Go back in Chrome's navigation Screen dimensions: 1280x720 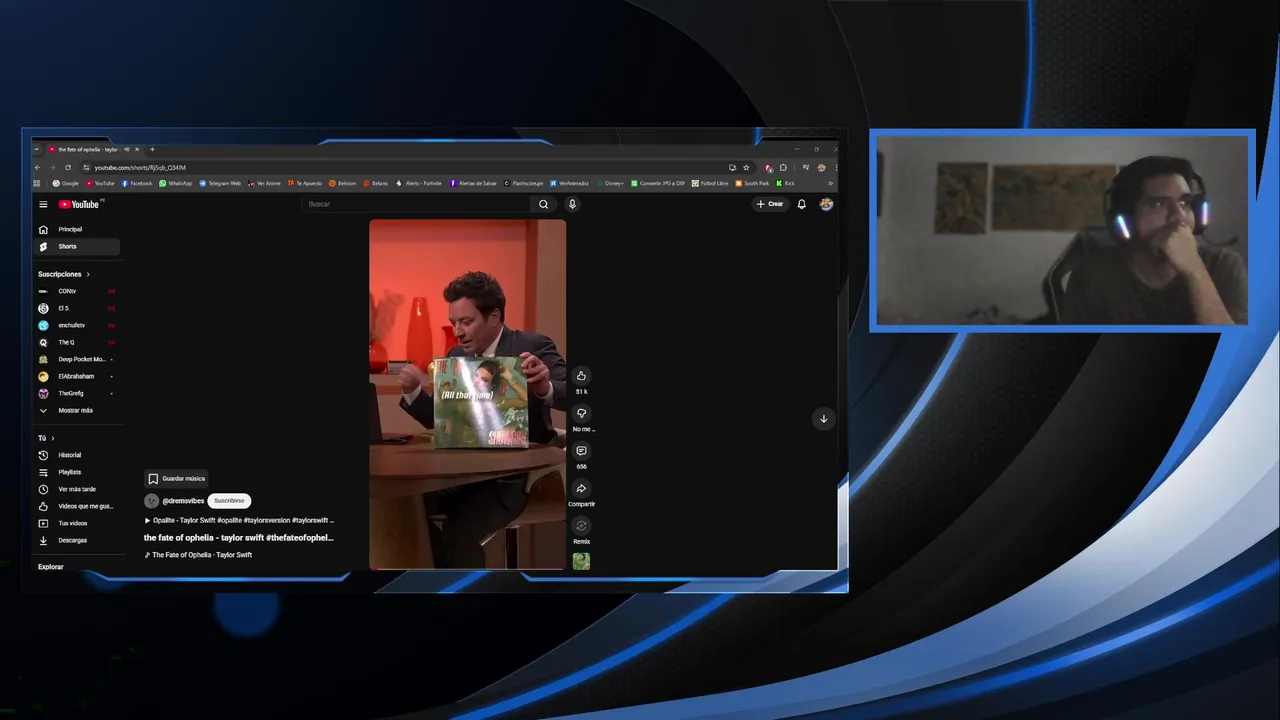point(37,167)
